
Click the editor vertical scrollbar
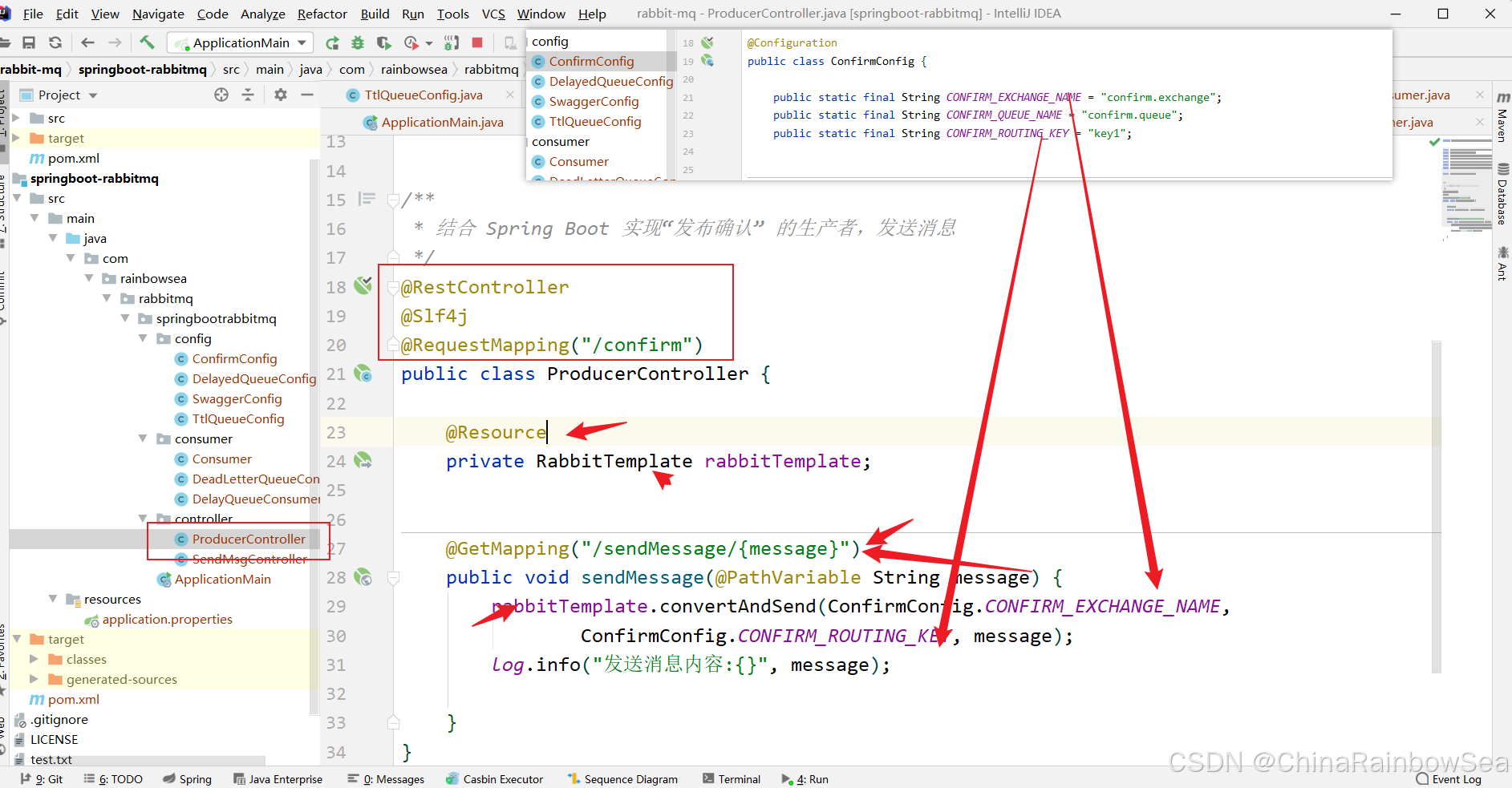coord(1437,507)
